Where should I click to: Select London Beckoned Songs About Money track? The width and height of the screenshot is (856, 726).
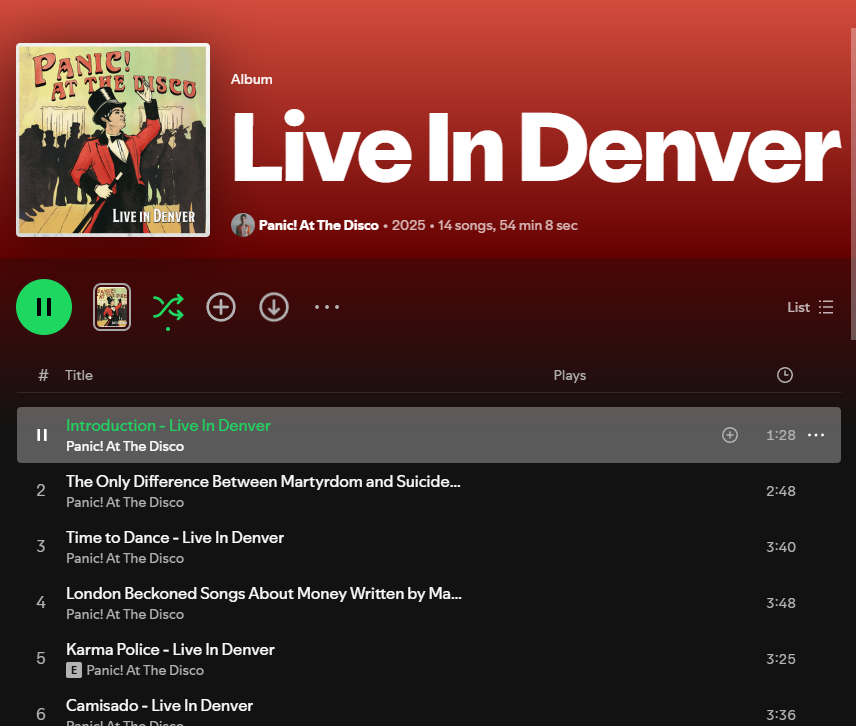(x=264, y=593)
